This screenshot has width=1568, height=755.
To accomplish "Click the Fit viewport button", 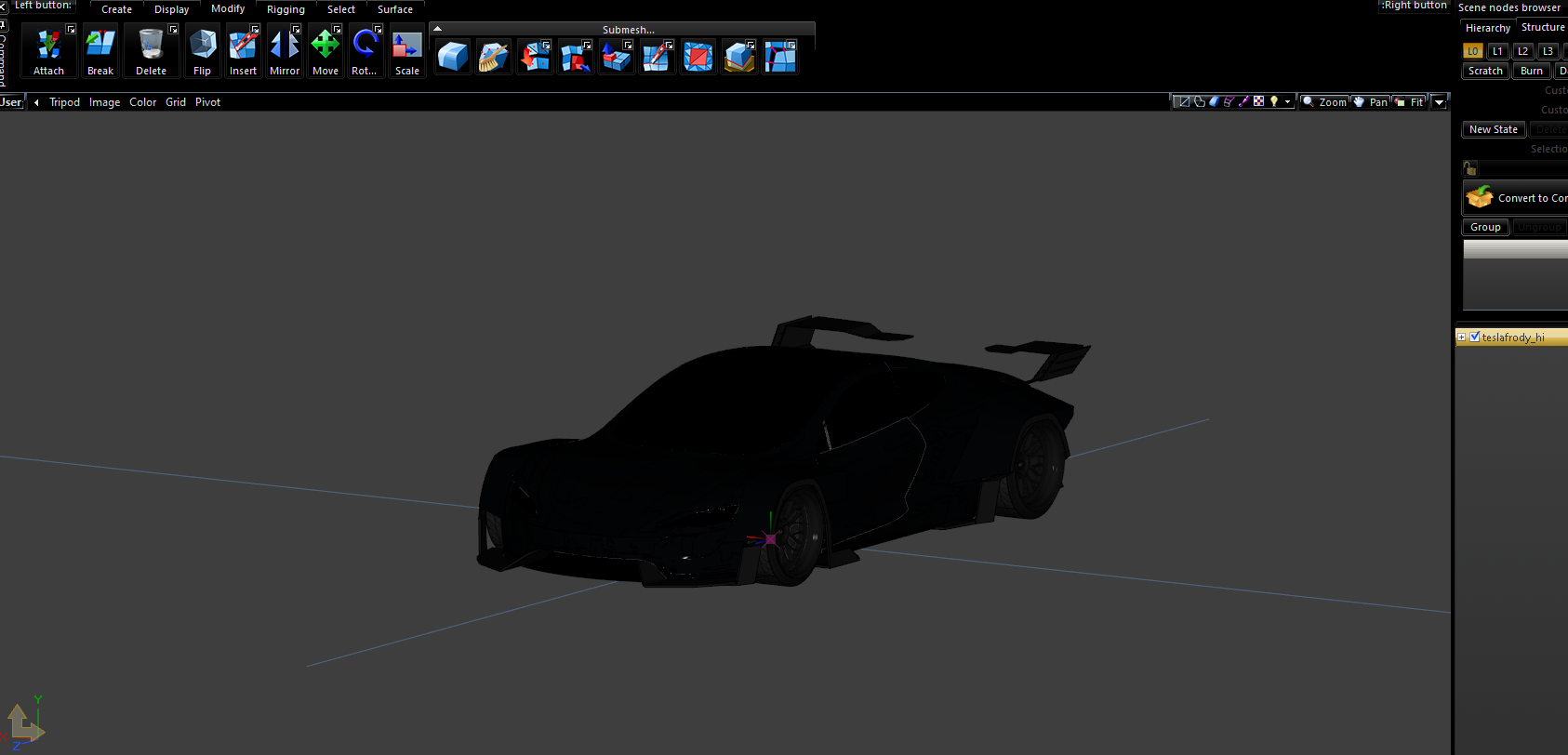I will click(x=1409, y=102).
